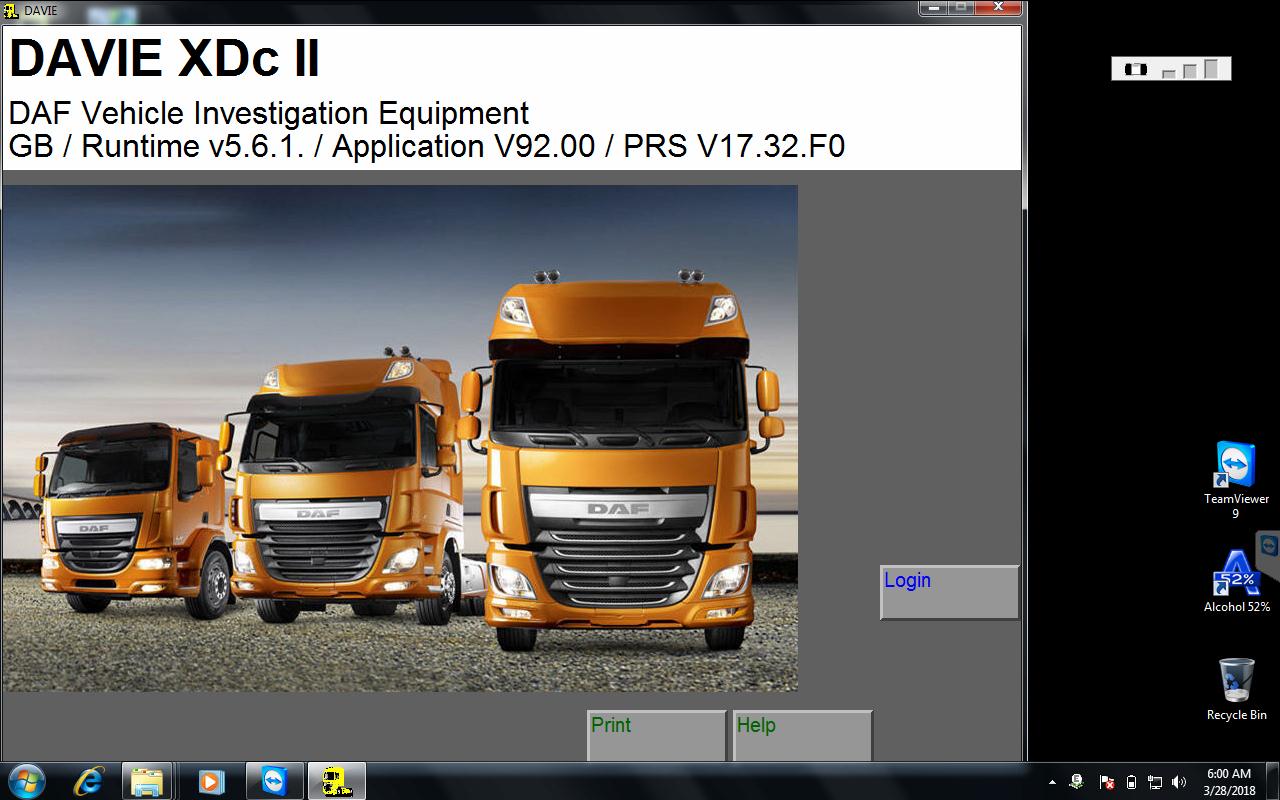Click the Print button
This screenshot has width=1280, height=800.
click(656, 736)
